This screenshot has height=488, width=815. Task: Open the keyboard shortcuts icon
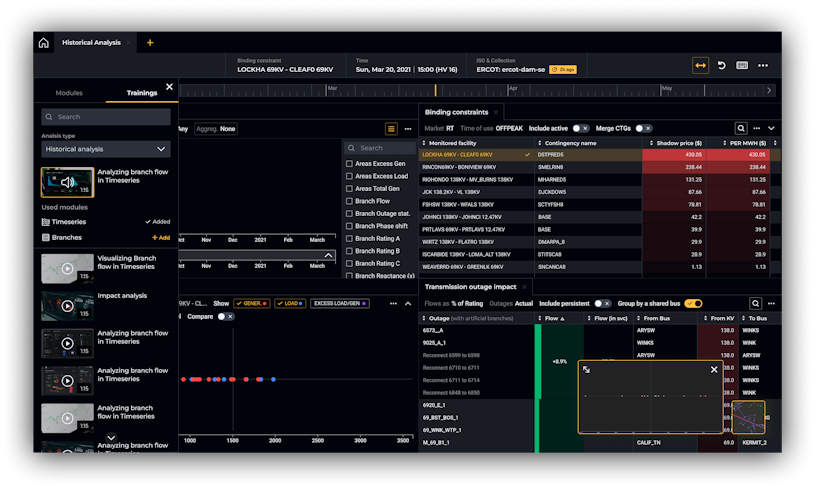(x=742, y=65)
